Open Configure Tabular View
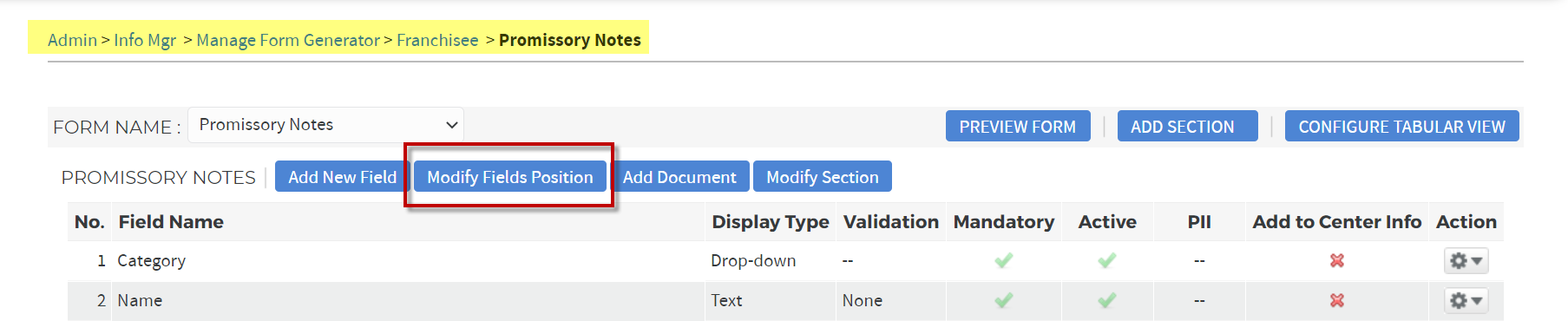The image size is (1568, 321). pyautogui.click(x=1401, y=127)
